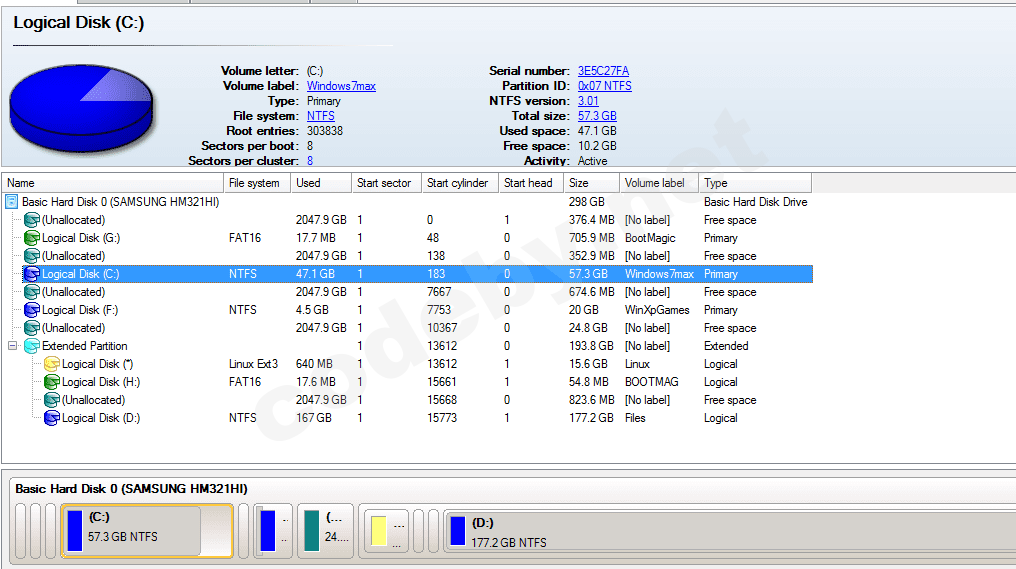Open the 0x07 NTFS partition ID link

[604, 86]
